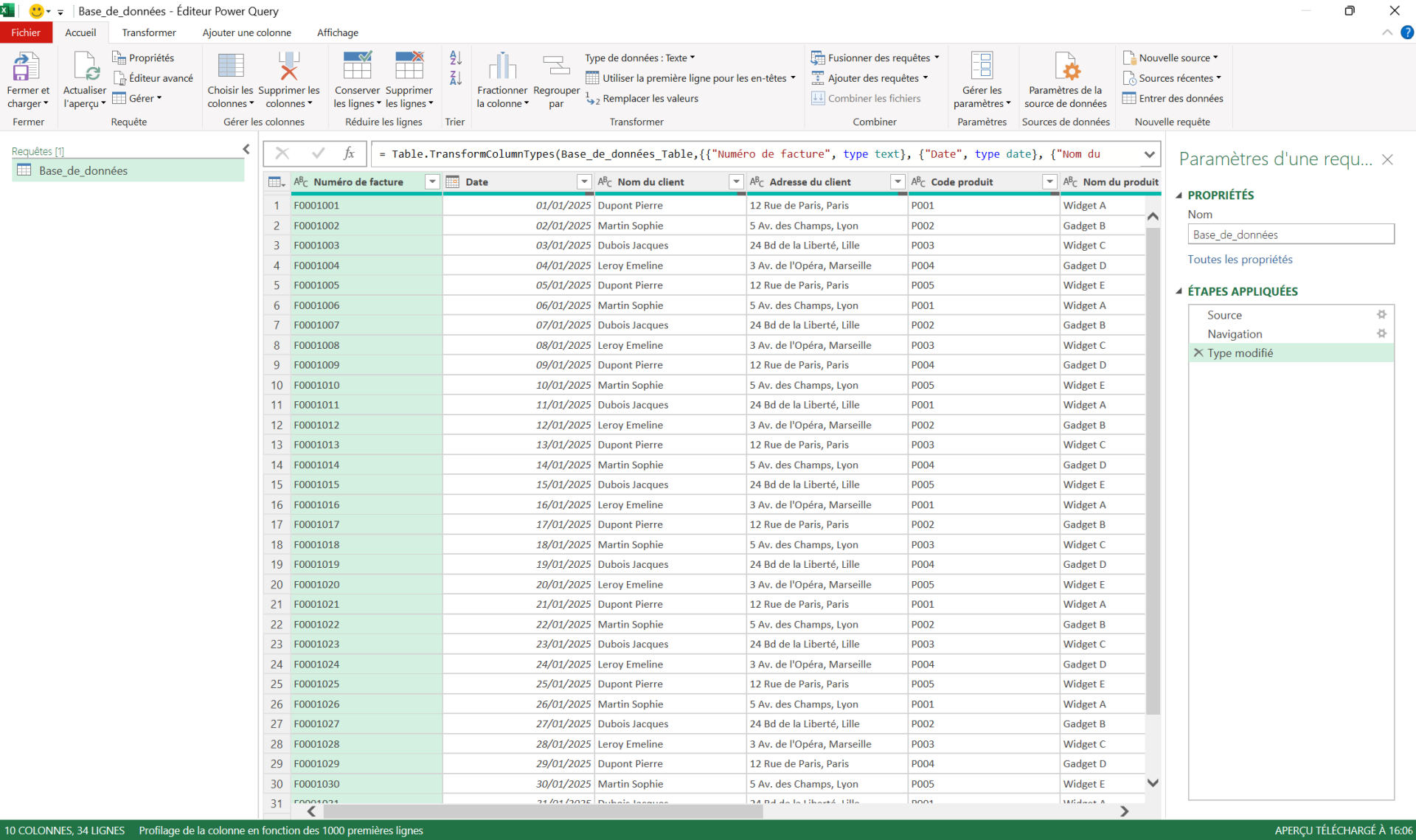Confirm formula with the checkmark icon

click(318, 153)
